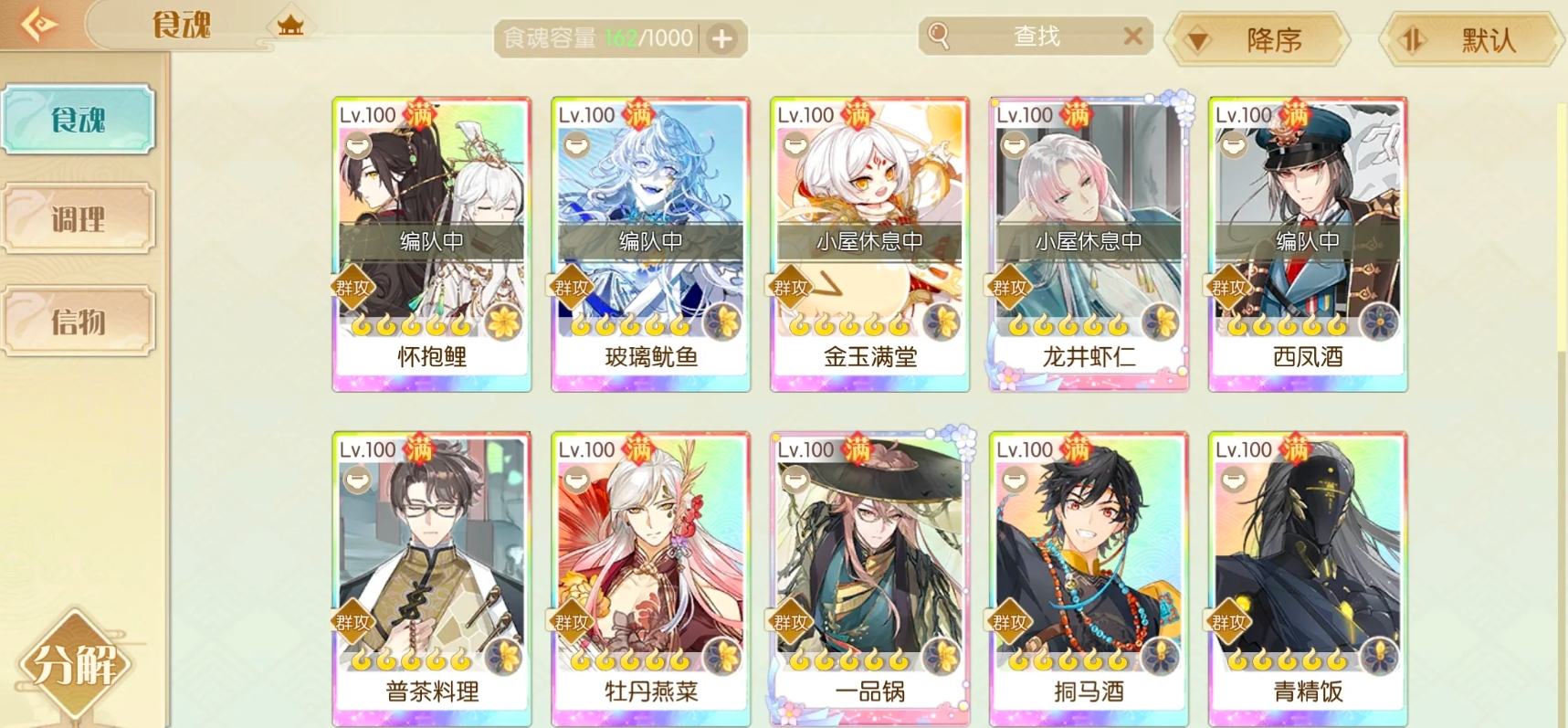1568x728 pixels.
Task: Select the 食魂 side tab
Action: click(x=79, y=120)
